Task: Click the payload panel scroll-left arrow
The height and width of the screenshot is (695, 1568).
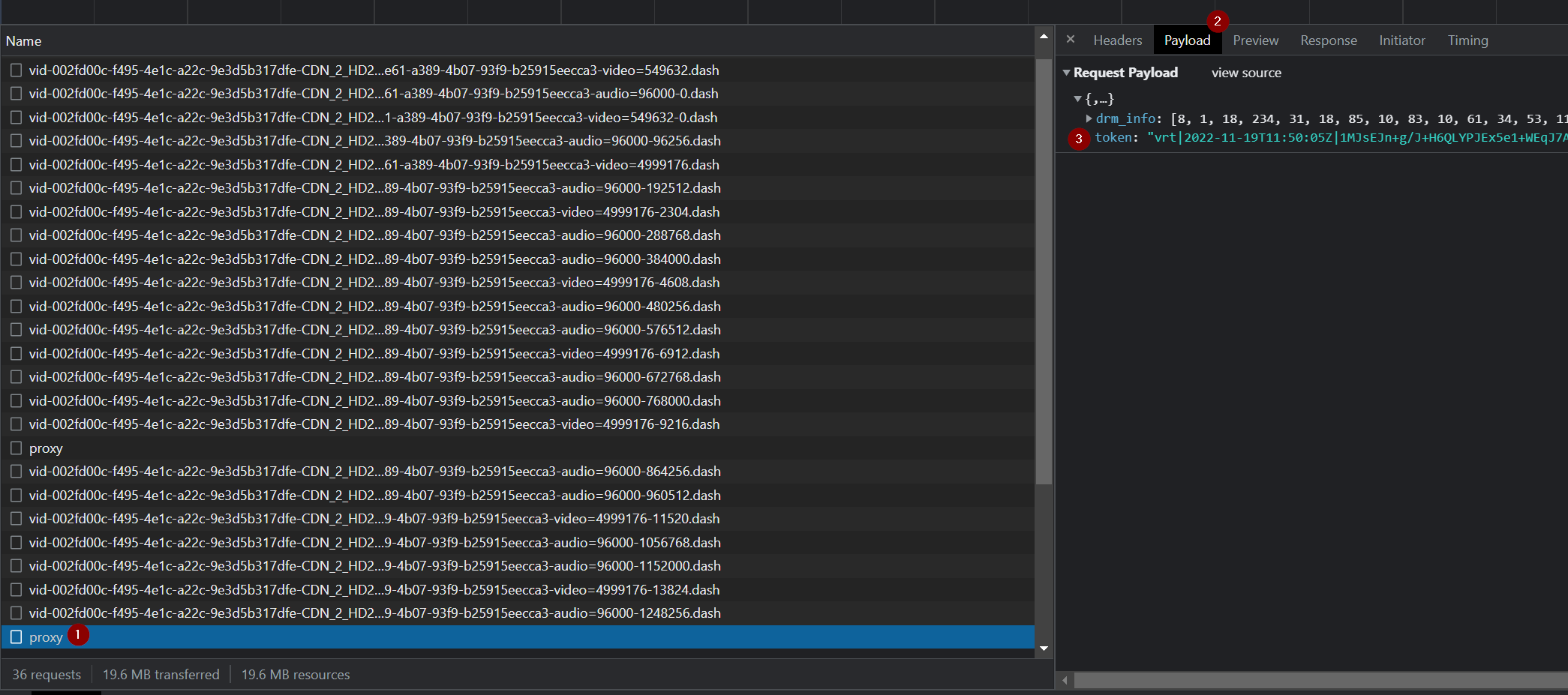Action: pos(1065,680)
